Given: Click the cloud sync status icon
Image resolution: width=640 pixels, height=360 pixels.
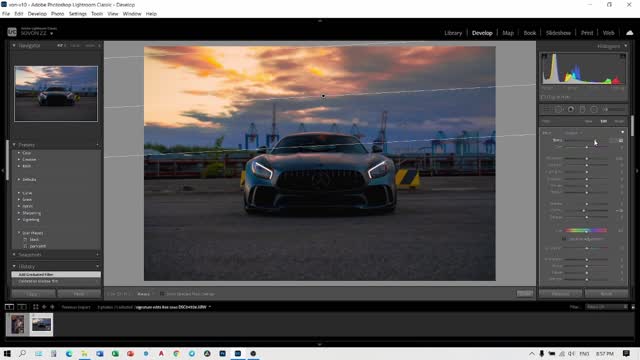Looking at the screenshot, I should point(630,33).
